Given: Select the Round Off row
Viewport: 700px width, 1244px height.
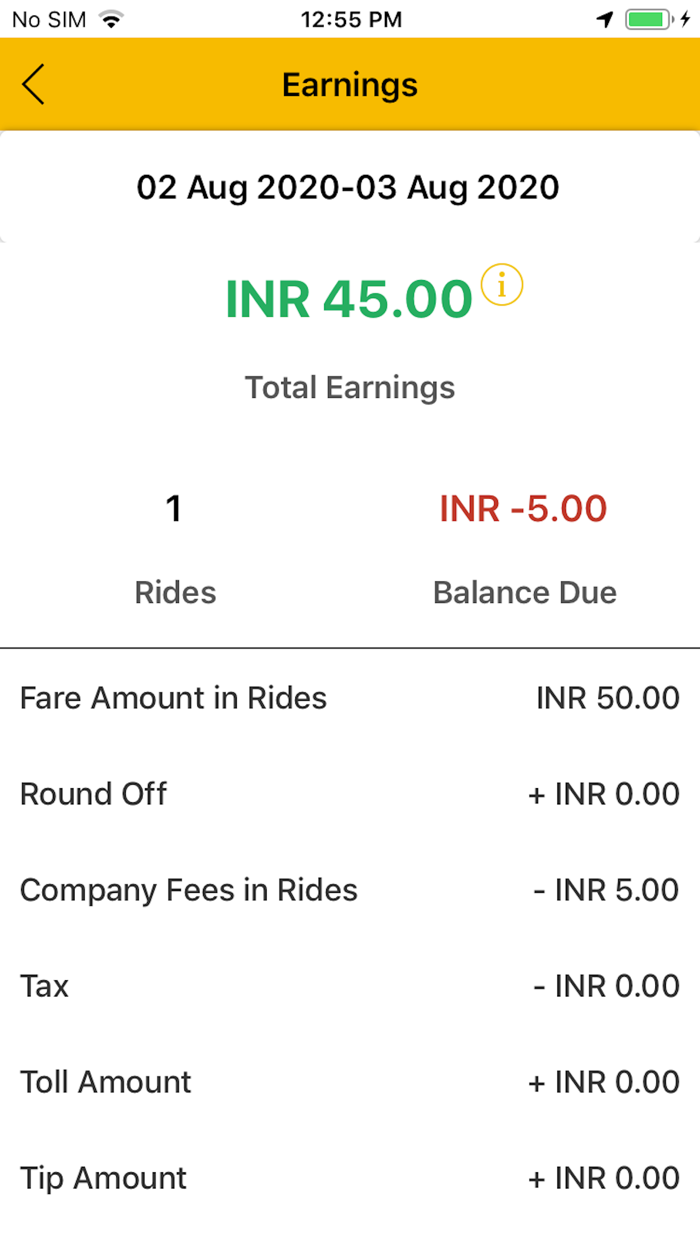Looking at the screenshot, I should pos(349,793).
